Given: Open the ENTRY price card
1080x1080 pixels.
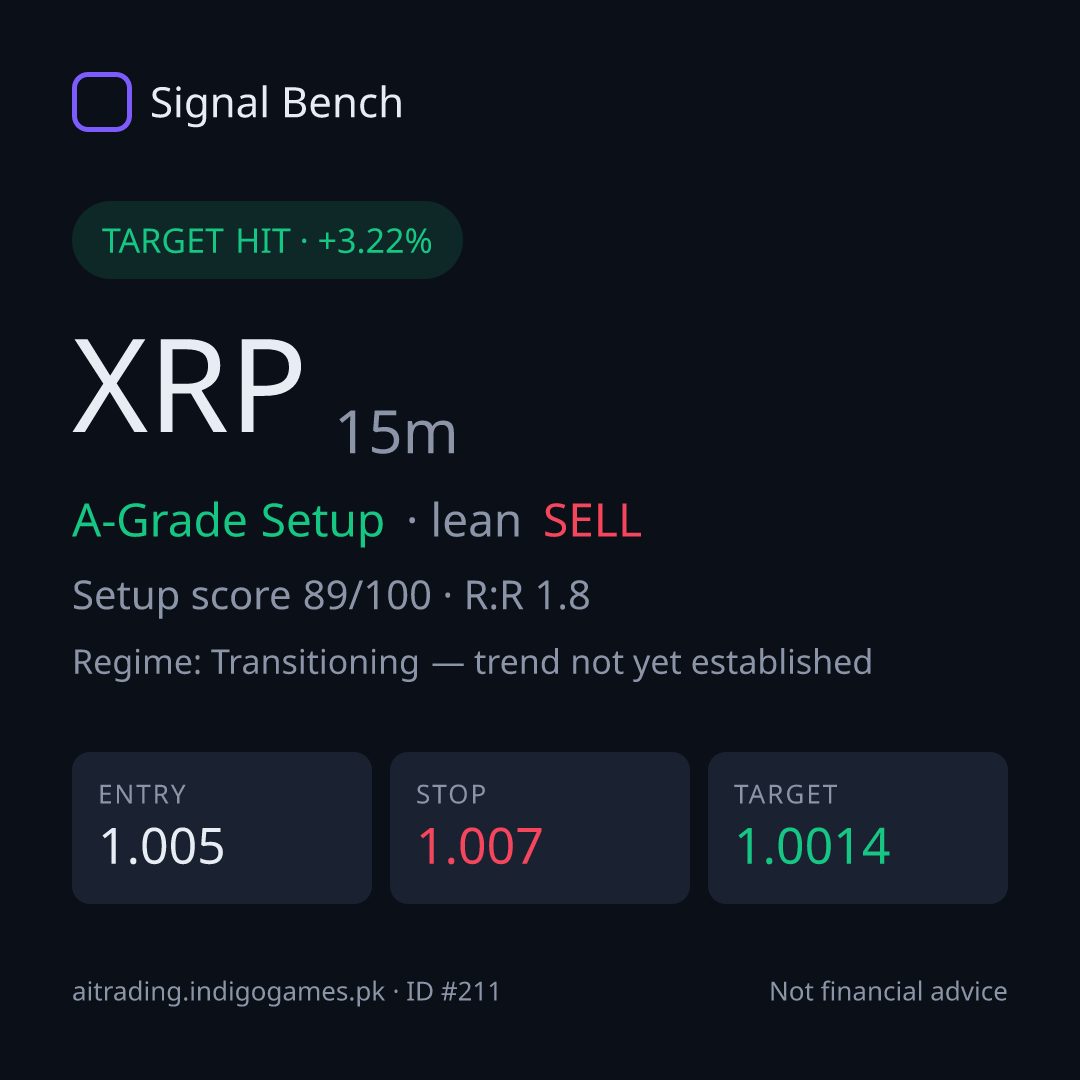Looking at the screenshot, I should (222, 828).
